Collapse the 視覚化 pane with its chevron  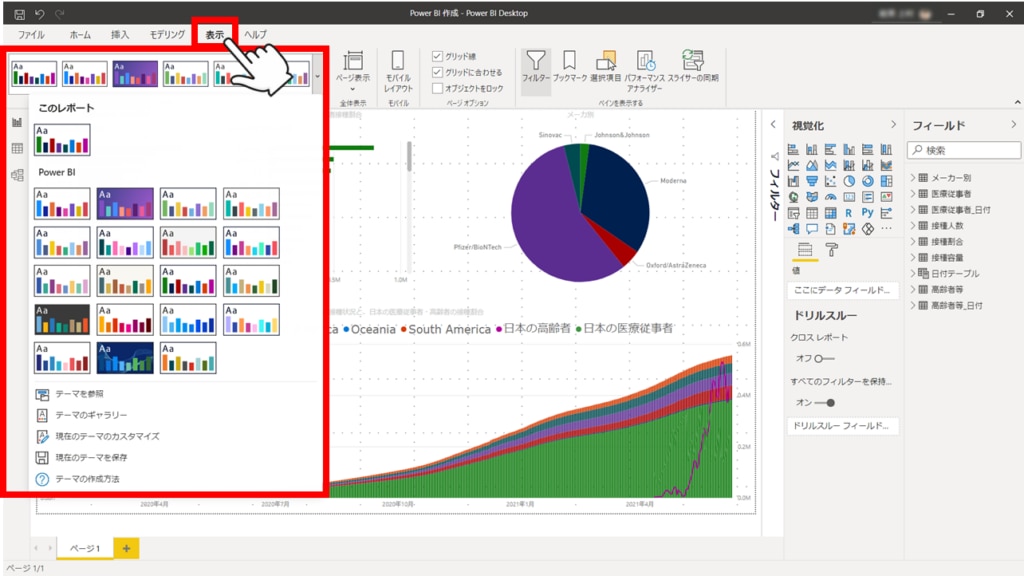click(x=893, y=125)
